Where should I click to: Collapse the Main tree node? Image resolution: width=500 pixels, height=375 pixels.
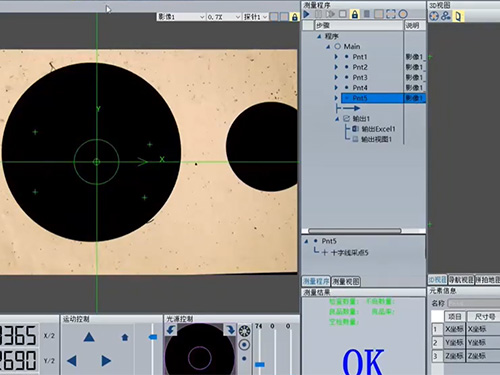coord(328,47)
